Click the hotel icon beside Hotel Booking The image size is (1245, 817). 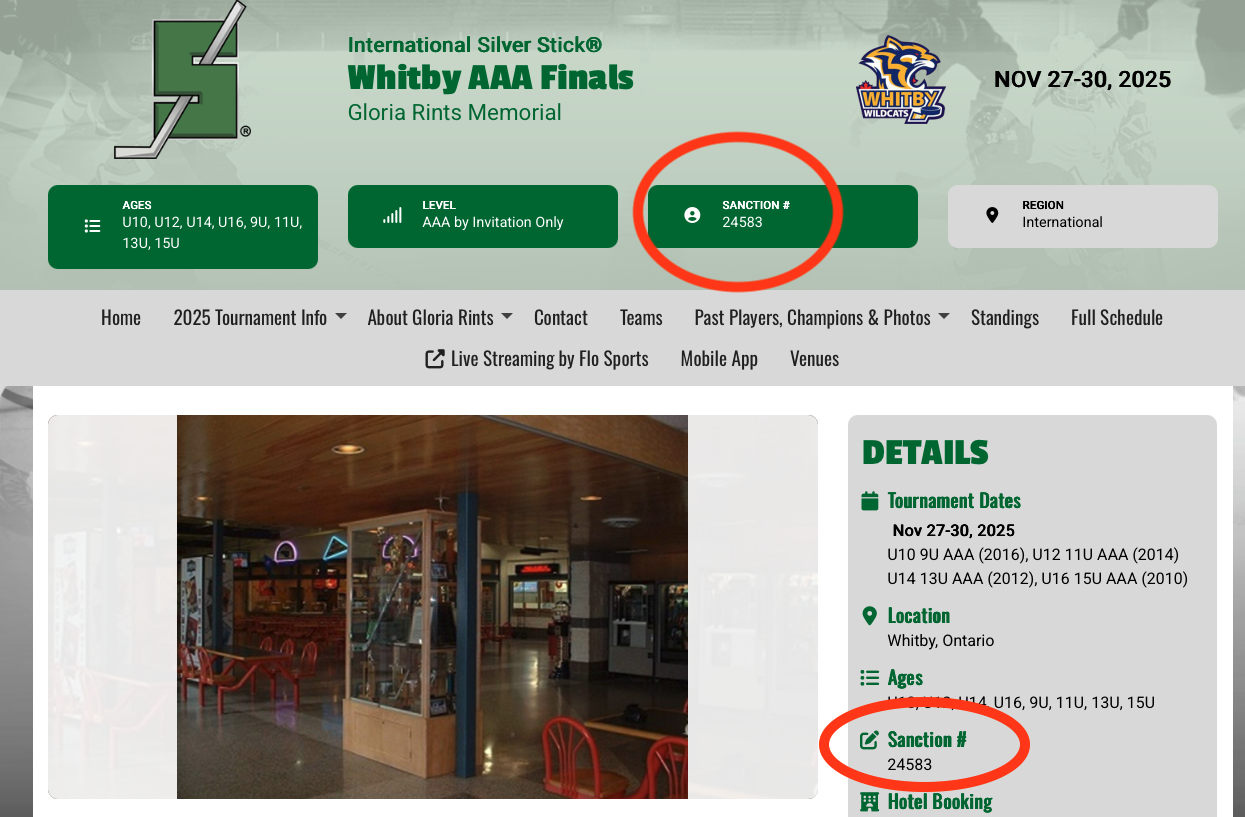(x=870, y=802)
